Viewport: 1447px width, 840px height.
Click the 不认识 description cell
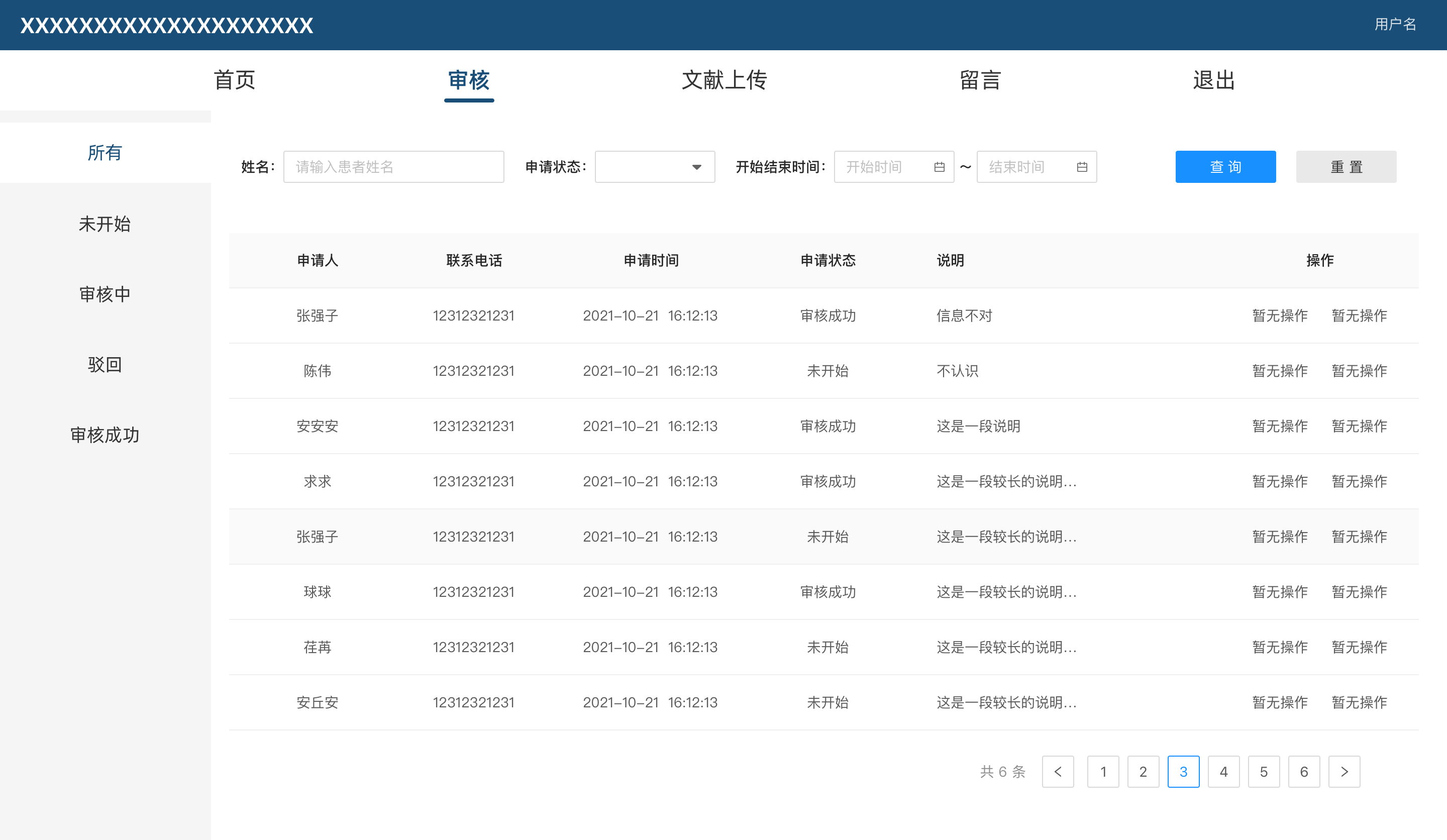(957, 371)
